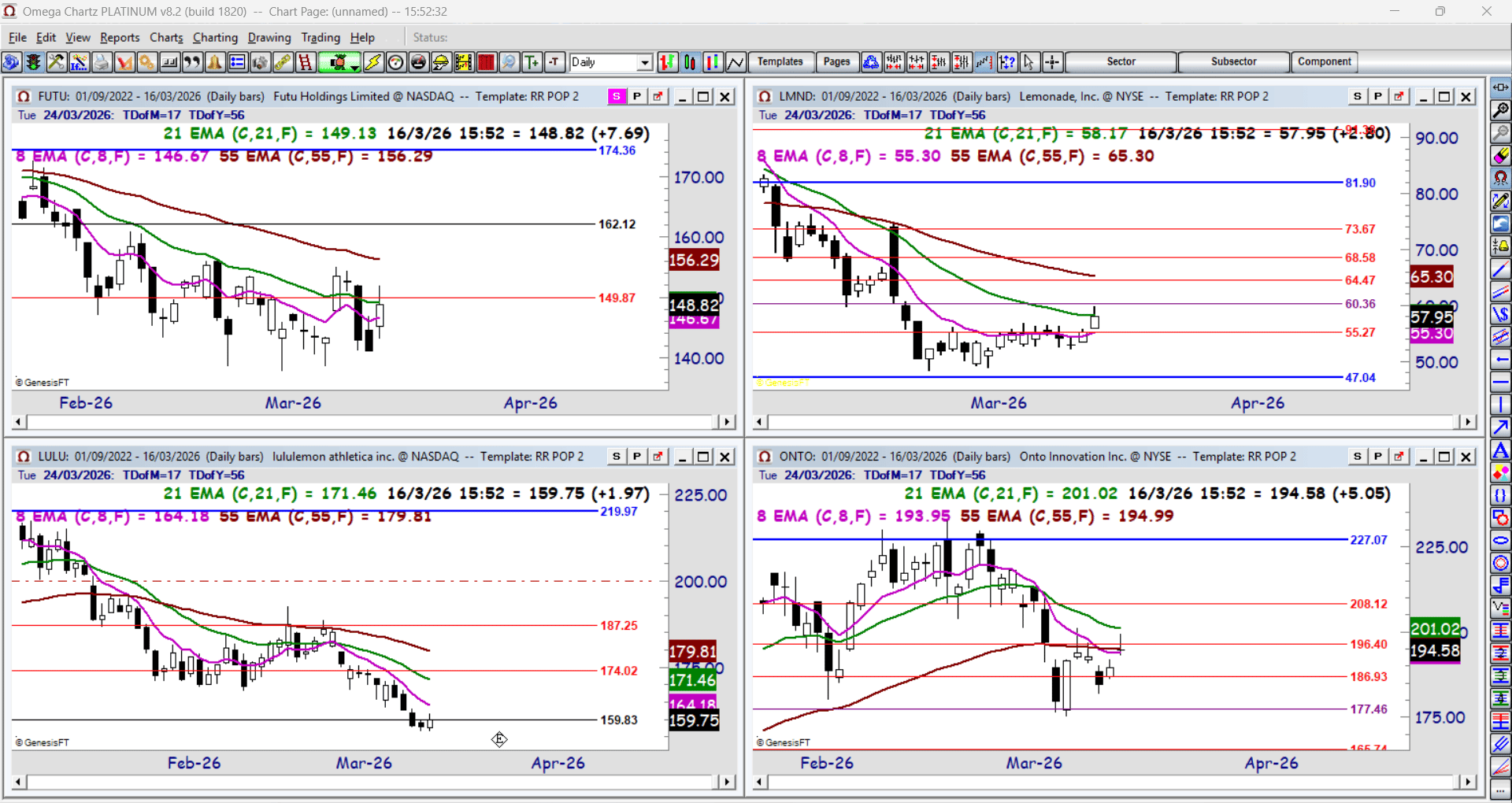Viewport: 1512px width, 803px height.
Task: Switch to candlestick chart style in toolbar
Action: [690, 62]
